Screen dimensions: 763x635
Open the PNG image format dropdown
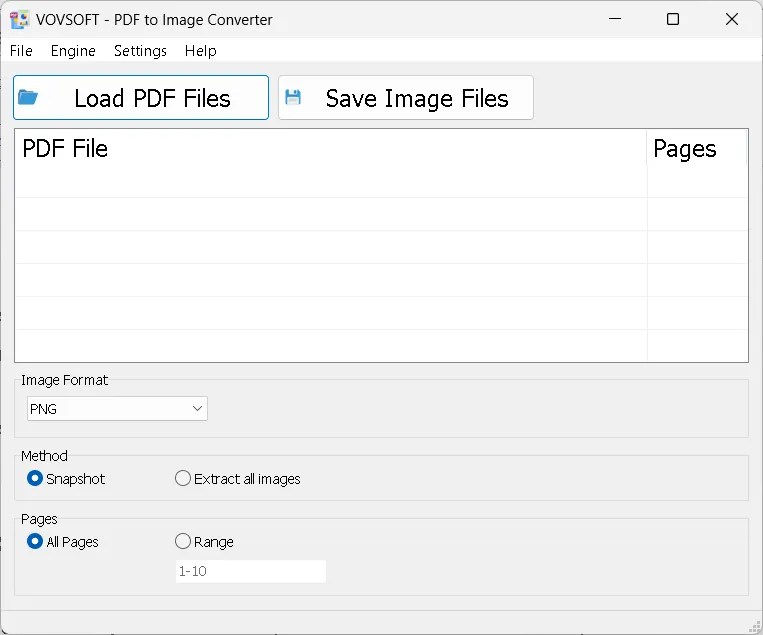(x=117, y=409)
